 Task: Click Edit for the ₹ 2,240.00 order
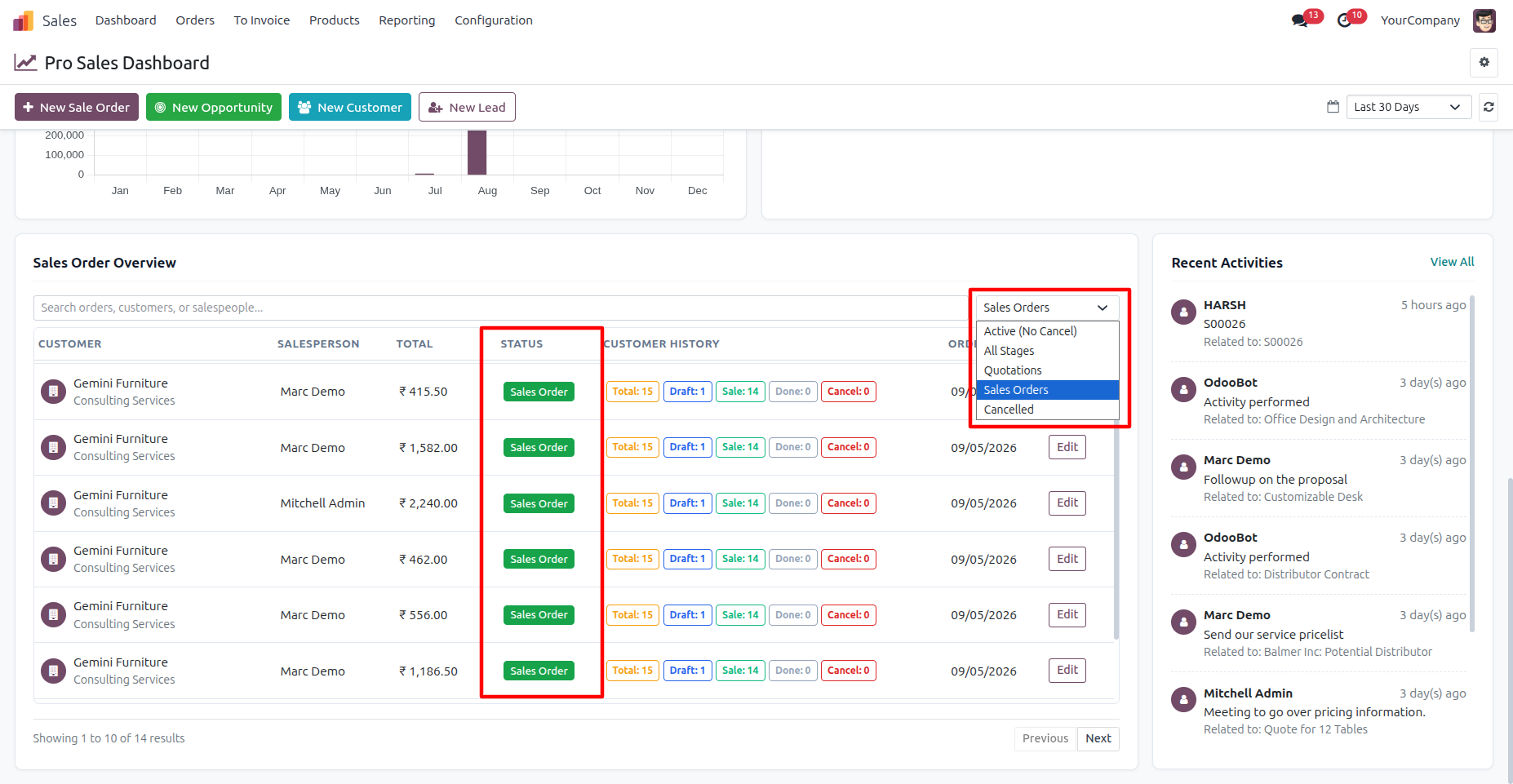[1067, 503]
